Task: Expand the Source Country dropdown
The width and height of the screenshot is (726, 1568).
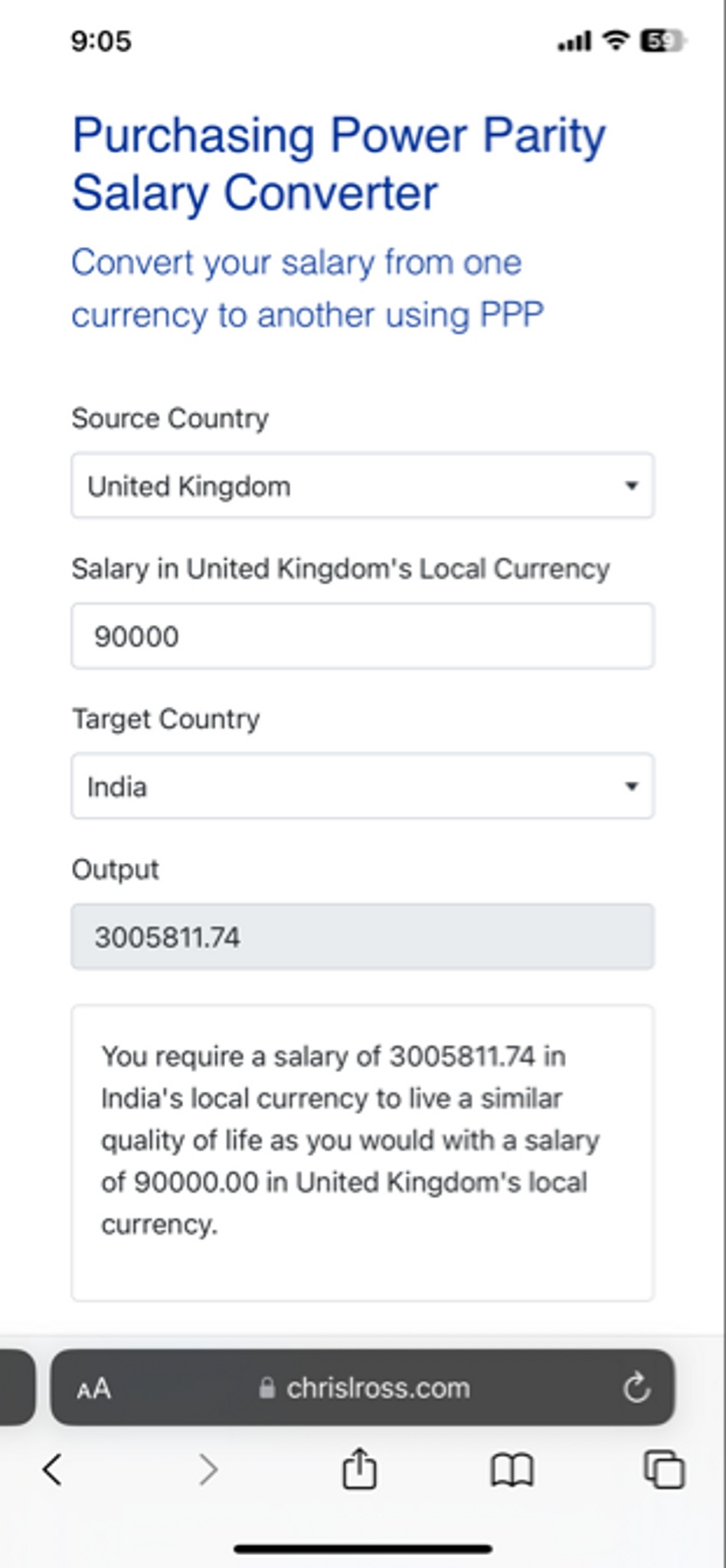Action: [x=362, y=485]
